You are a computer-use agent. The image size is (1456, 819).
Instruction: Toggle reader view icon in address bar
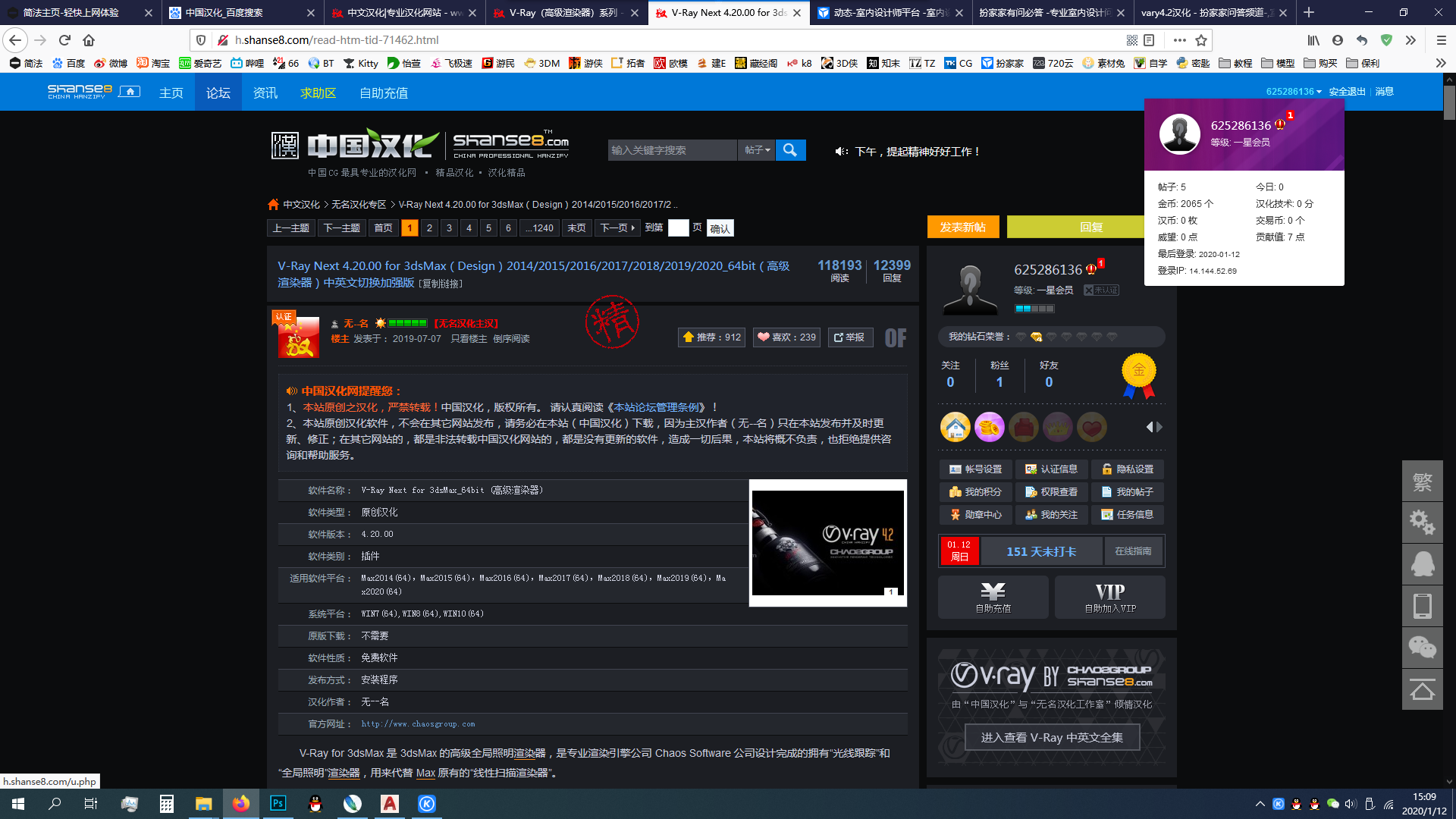coord(1149,40)
